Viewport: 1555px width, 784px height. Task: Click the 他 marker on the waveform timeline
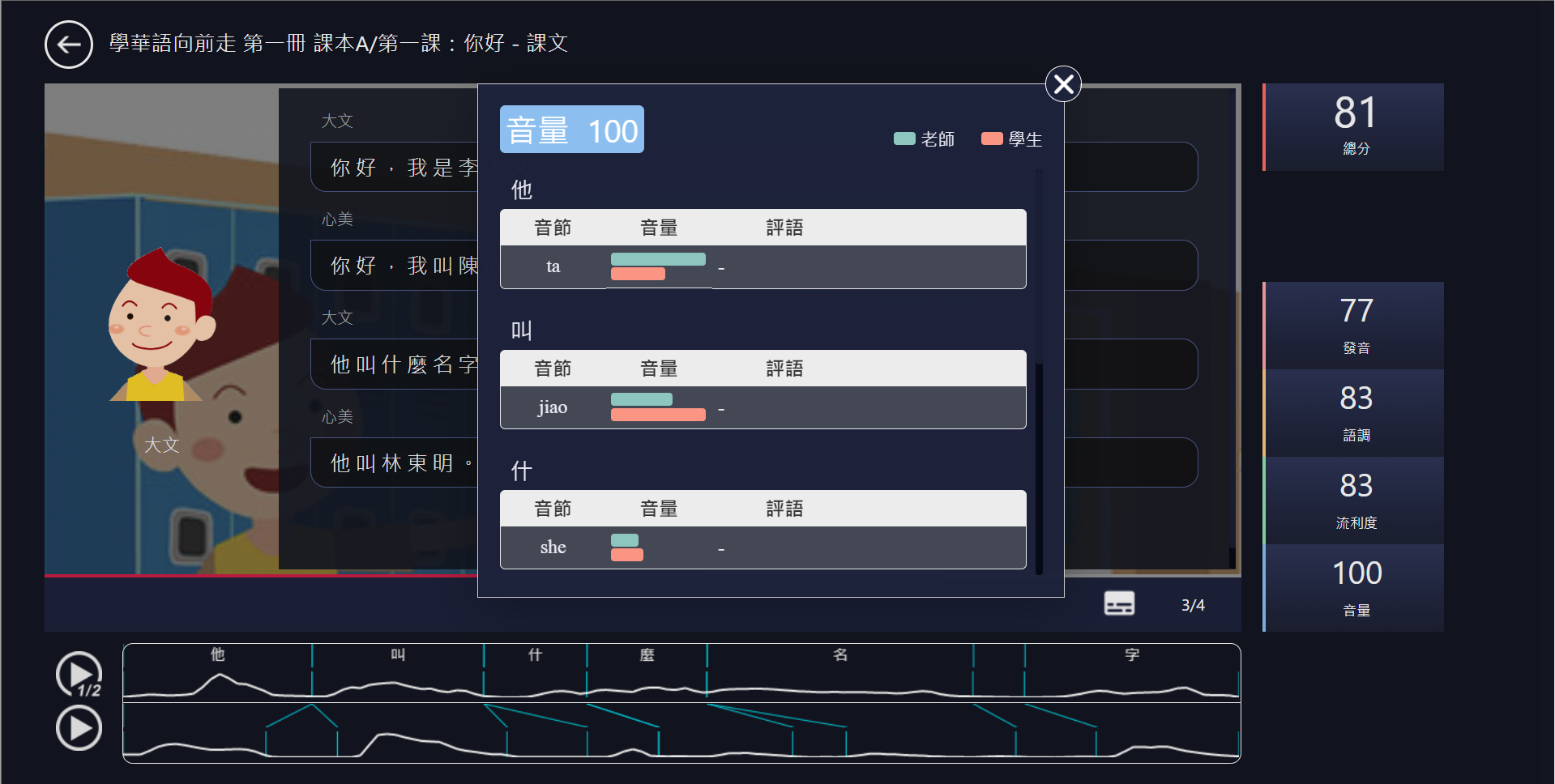[x=216, y=654]
